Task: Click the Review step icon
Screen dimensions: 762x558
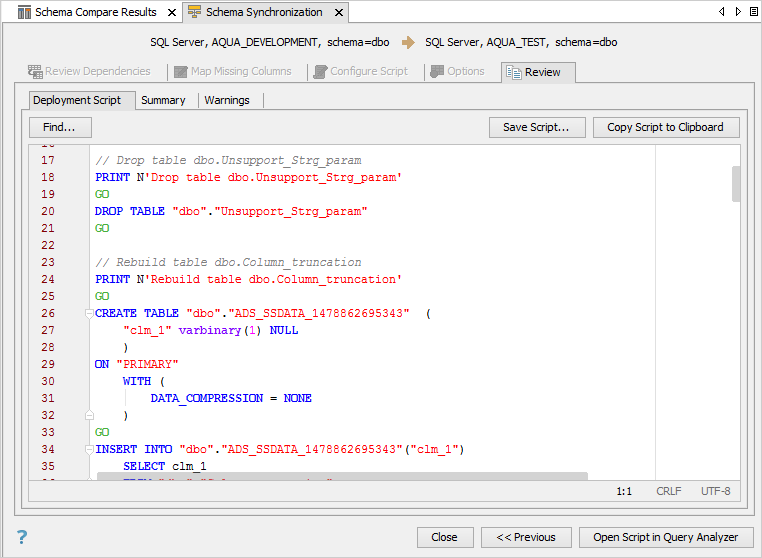Action: pos(513,72)
